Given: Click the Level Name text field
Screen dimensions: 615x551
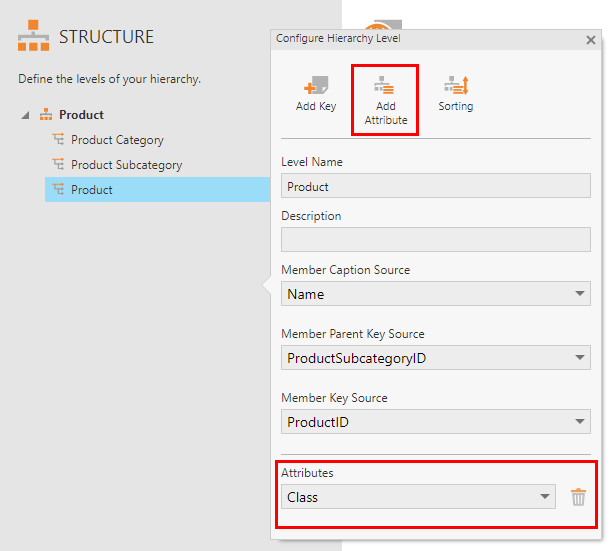Looking at the screenshot, I should coord(435,186).
